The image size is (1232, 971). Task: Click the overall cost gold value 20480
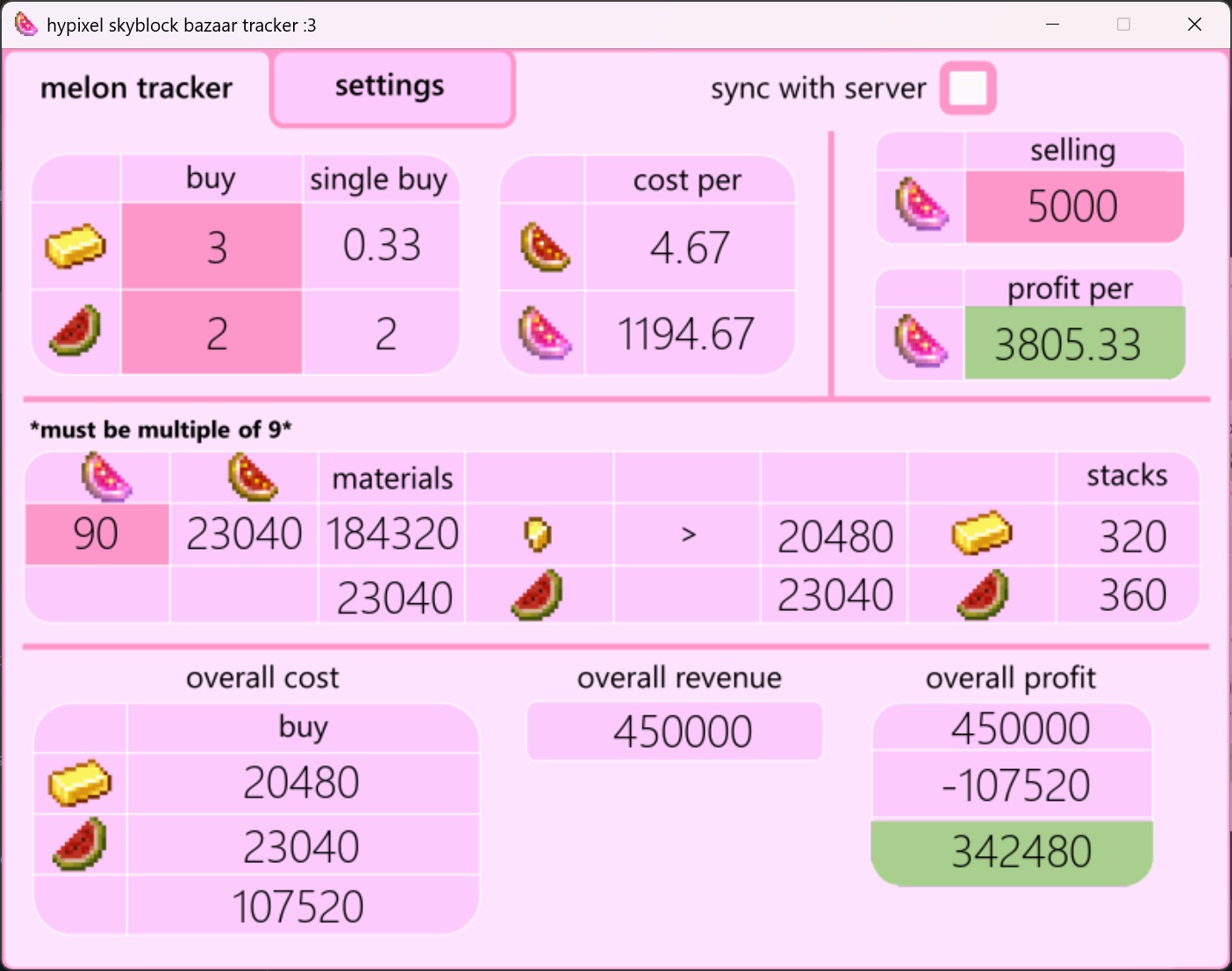(302, 782)
